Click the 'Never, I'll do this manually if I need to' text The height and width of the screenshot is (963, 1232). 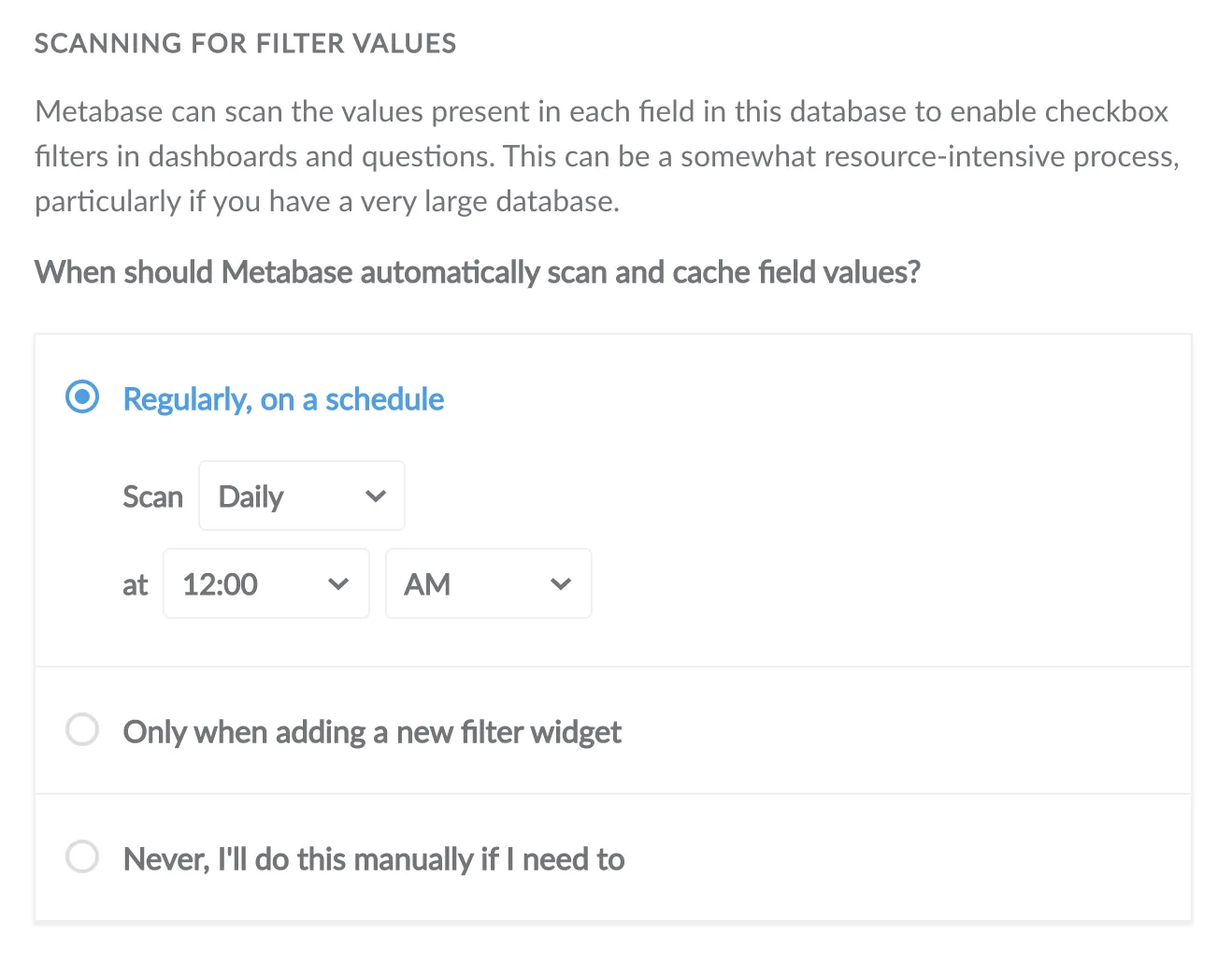pyautogui.click(x=374, y=859)
